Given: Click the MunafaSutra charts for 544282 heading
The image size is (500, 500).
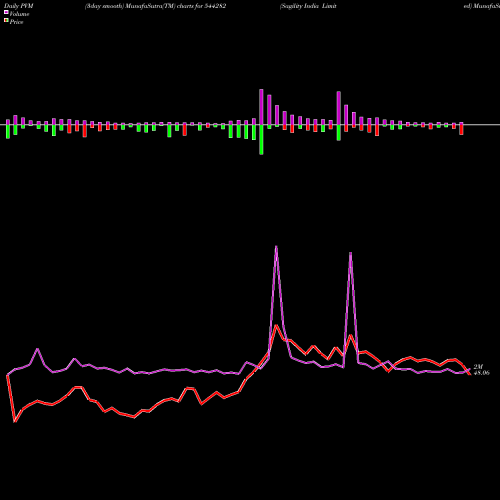Looking at the screenshot, I should pos(155,6).
